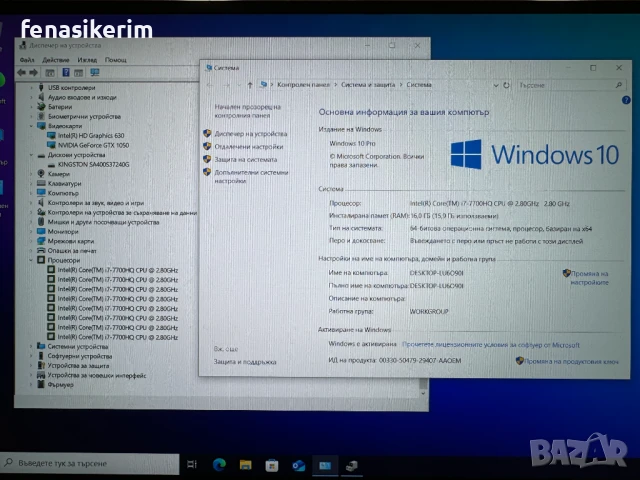640x480 pixels.
Task: Select Intel(R) HD Graphics 630 device
Action: point(91,136)
